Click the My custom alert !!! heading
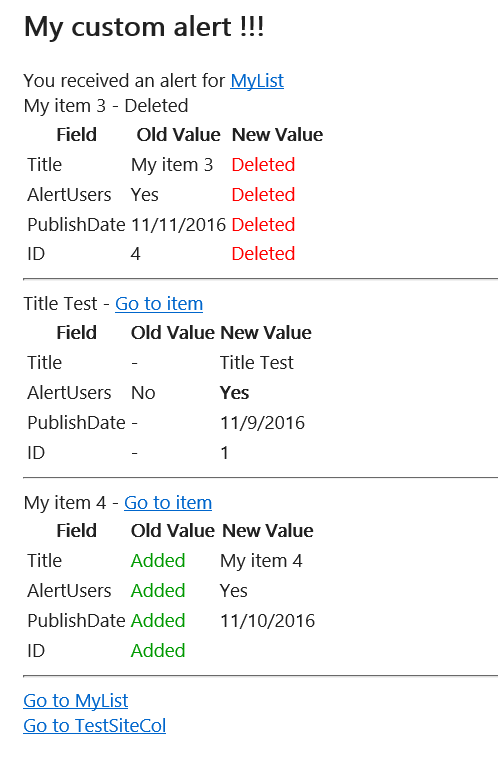The image size is (498, 758). (x=144, y=27)
